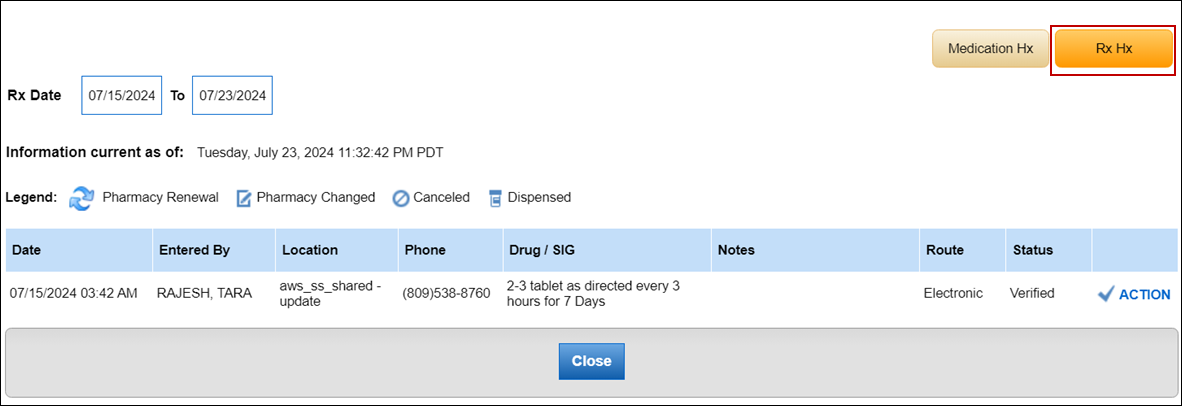
Task: Click the Canceled legend icon
Action: (x=400, y=198)
